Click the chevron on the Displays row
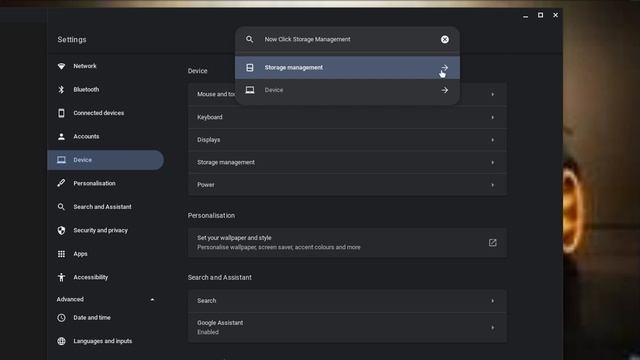The height and width of the screenshot is (360, 640). 493,140
